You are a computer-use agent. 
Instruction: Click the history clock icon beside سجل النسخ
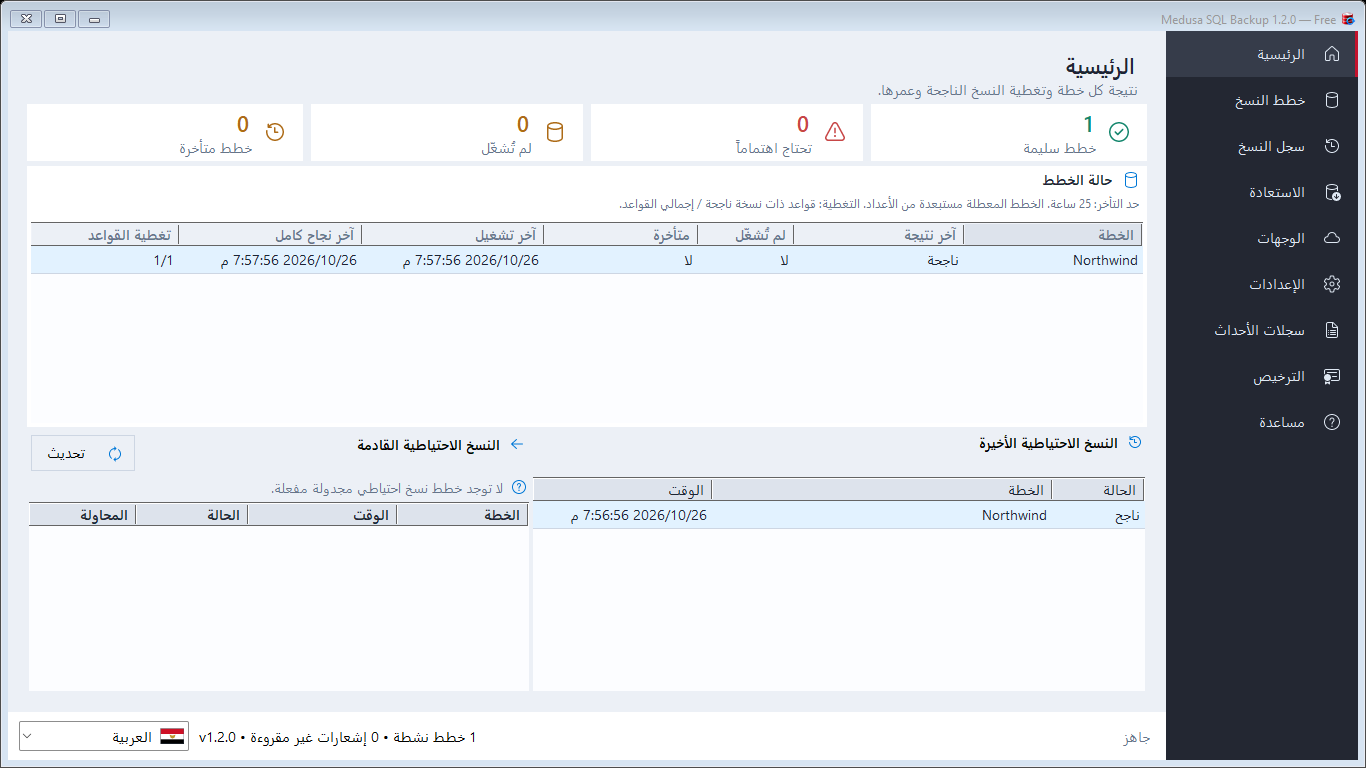(x=1331, y=146)
